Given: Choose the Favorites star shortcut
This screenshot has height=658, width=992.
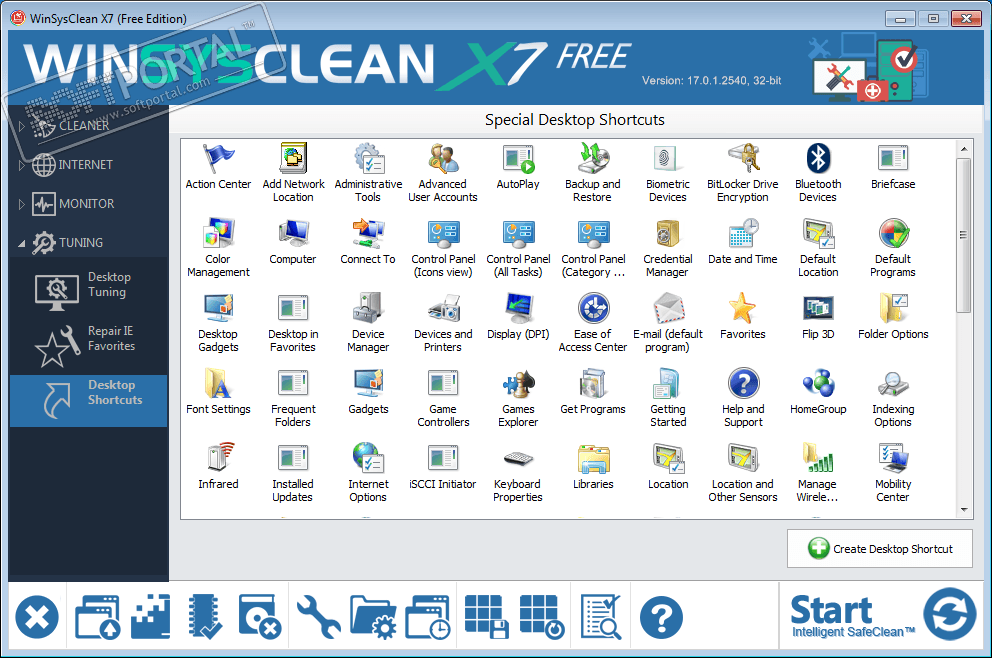Looking at the screenshot, I should [743, 316].
